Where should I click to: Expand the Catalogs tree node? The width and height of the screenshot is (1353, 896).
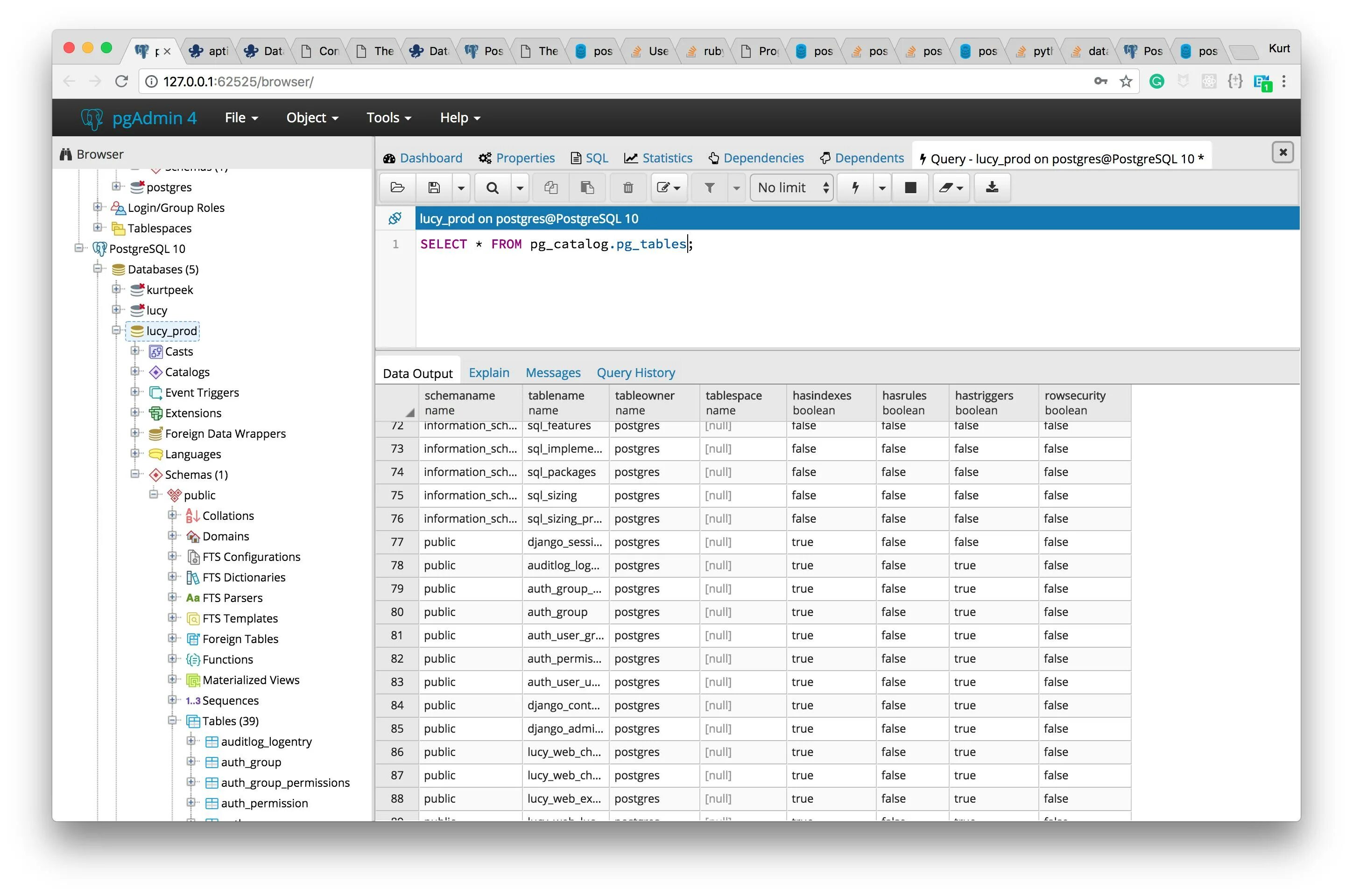click(135, 371)
